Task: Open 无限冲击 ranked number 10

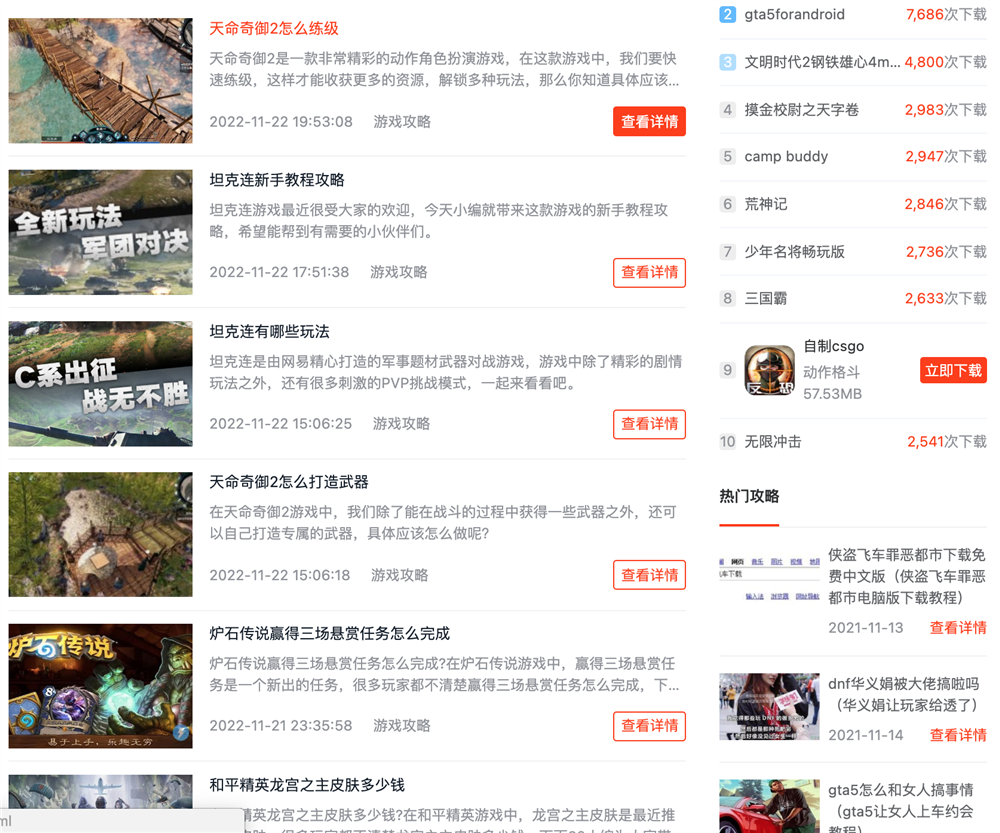Action: tap(772, 442)
